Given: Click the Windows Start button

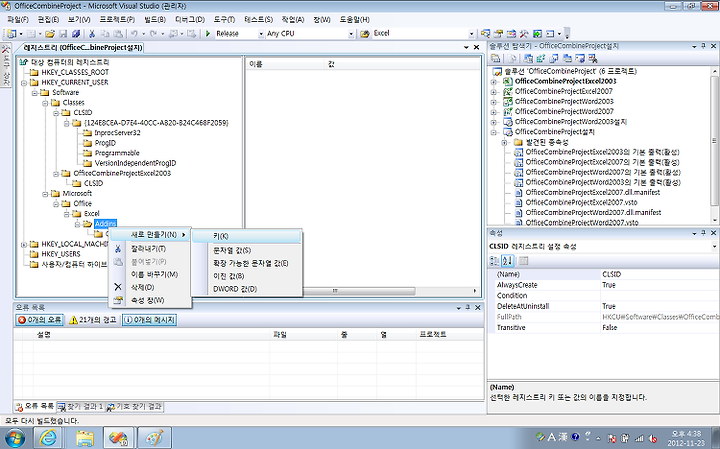Looking at the screenshot, I should tap(15, 438).
